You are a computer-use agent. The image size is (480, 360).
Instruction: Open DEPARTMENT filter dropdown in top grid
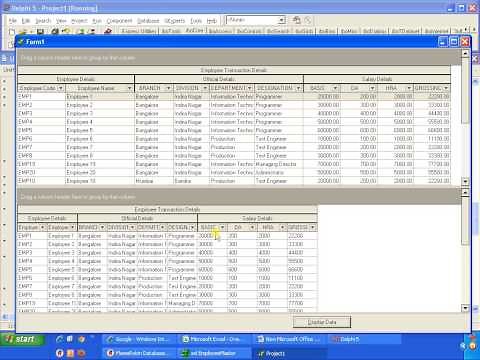(250, 88)
